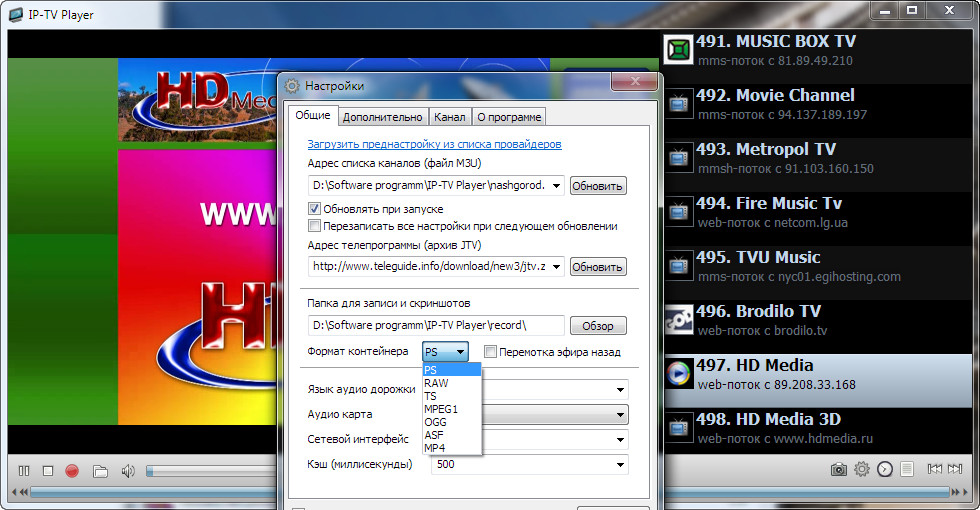Screen dimensions: 980x510
Task: Expand the JTV teleprogram address dropdown
Action: (556, 267)
